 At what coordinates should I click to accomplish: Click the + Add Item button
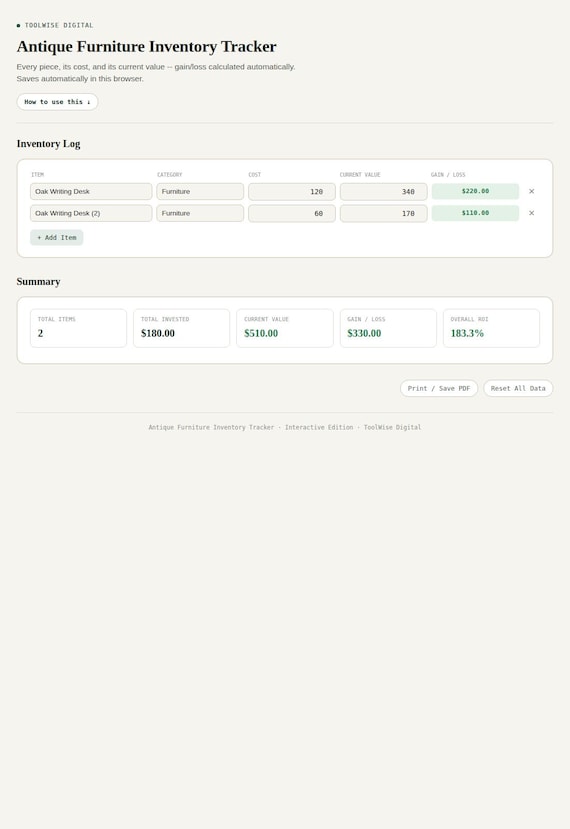tap(57, 237)
